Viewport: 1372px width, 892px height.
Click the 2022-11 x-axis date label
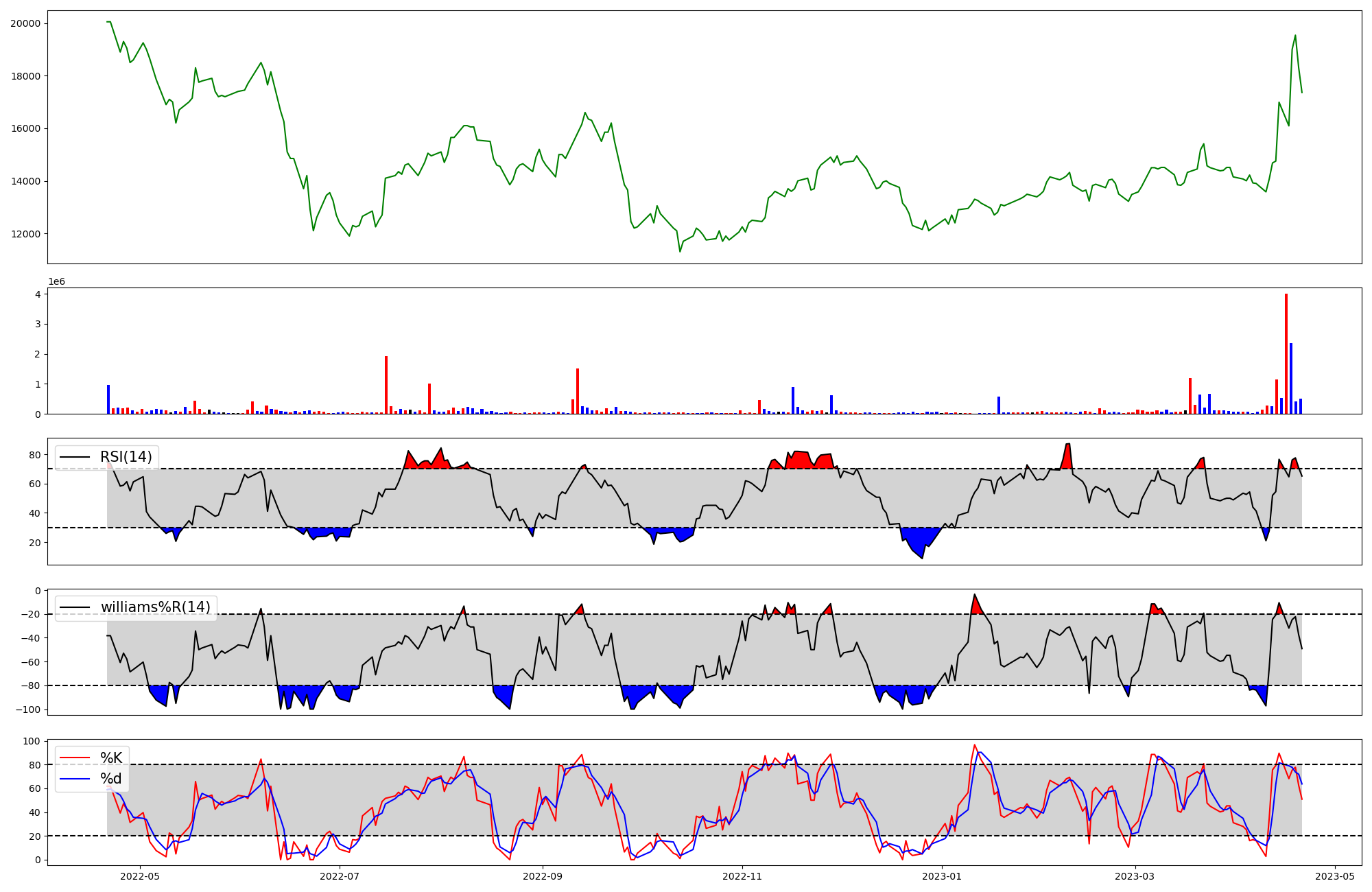pyautogui.click(x=742, y=876)
